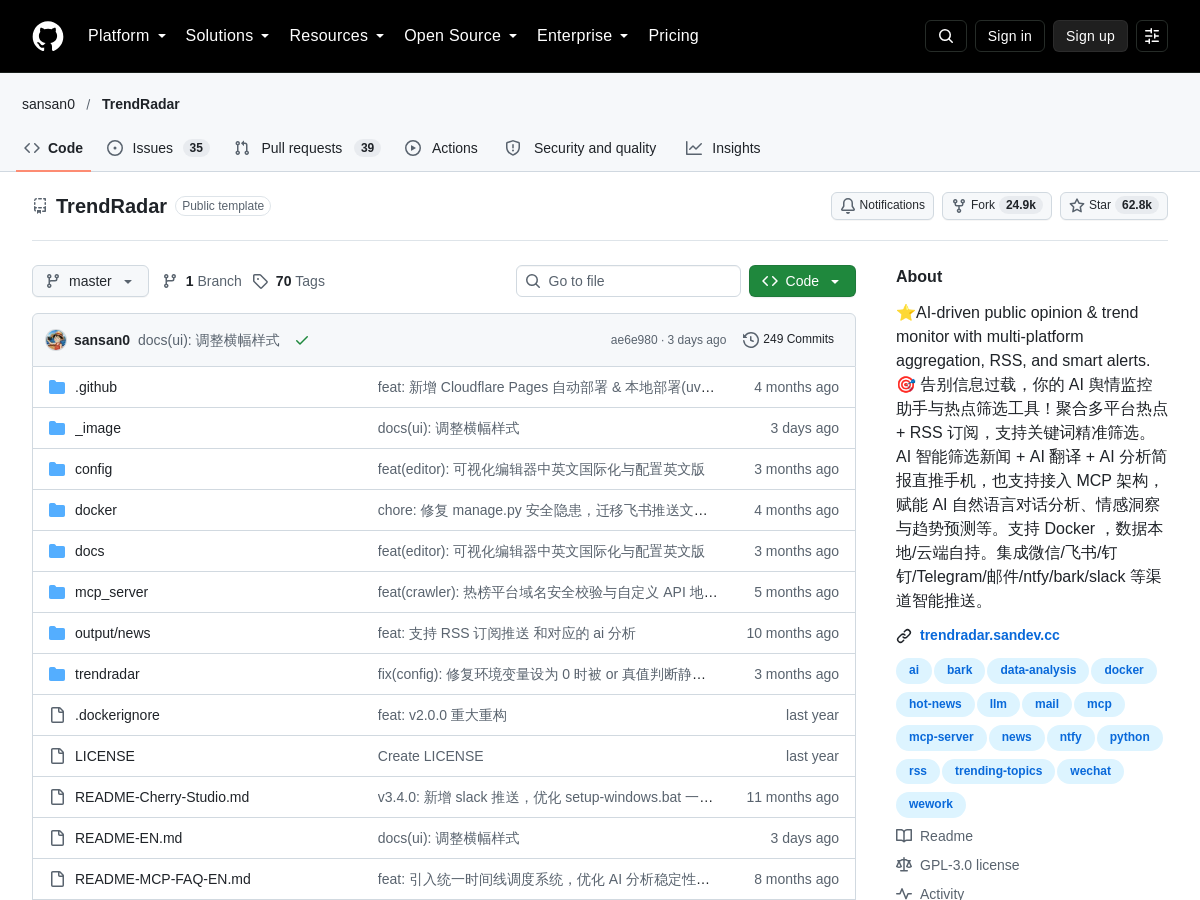The width and height of the screenshot is (1200, 900).
Task: Open README-MCP-FAQ-EN.md file
Action: (x=163, y=879)
